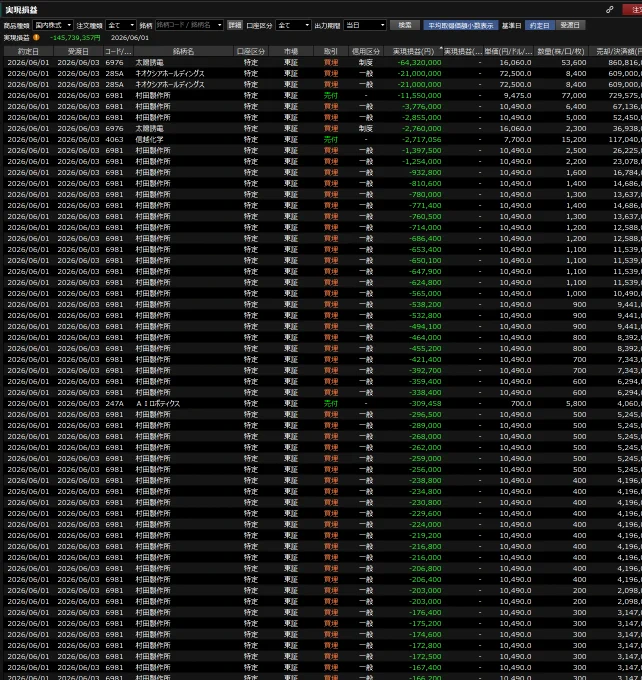This screenshot has height=680, width=642.
Task: Click quantity cell 5,800
Action: coord(576,403)
